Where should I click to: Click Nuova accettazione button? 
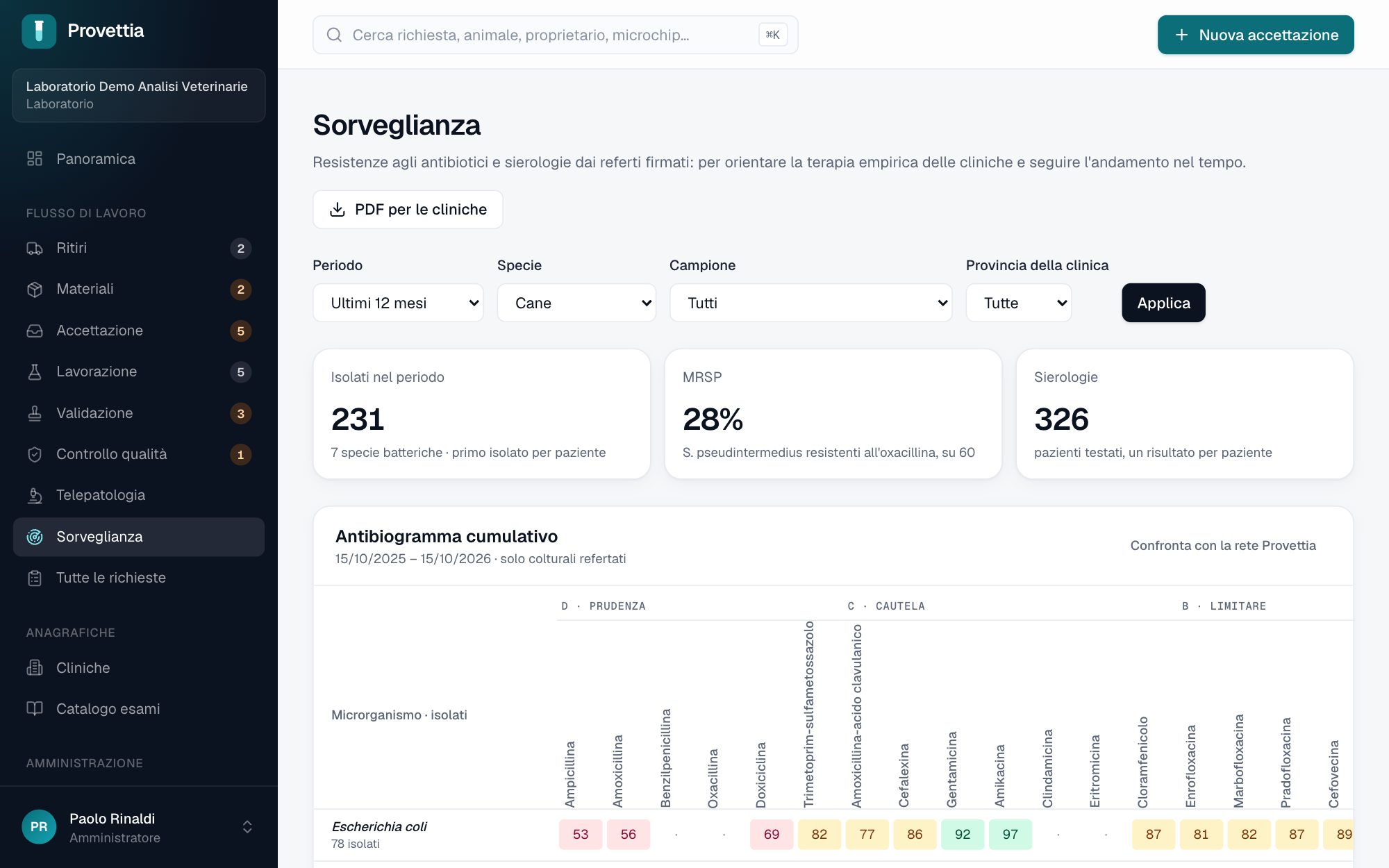1256,35
